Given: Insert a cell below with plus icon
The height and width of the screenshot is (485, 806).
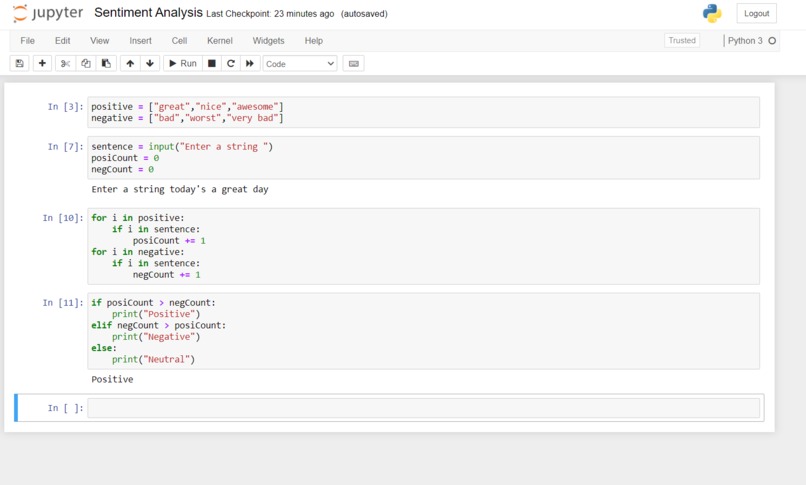Looking at the screenshot, I should point(42,64).
